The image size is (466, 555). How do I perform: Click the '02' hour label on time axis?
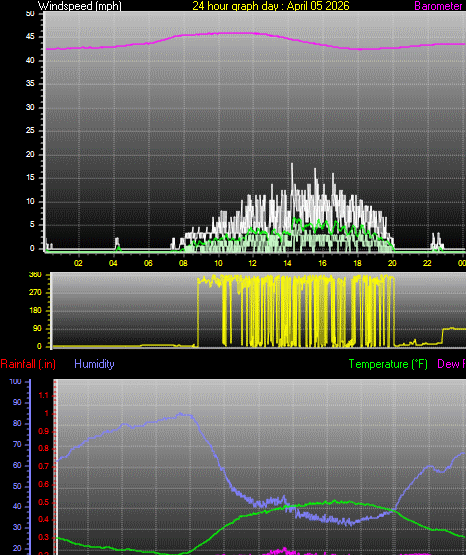click(x=78, y=263)
